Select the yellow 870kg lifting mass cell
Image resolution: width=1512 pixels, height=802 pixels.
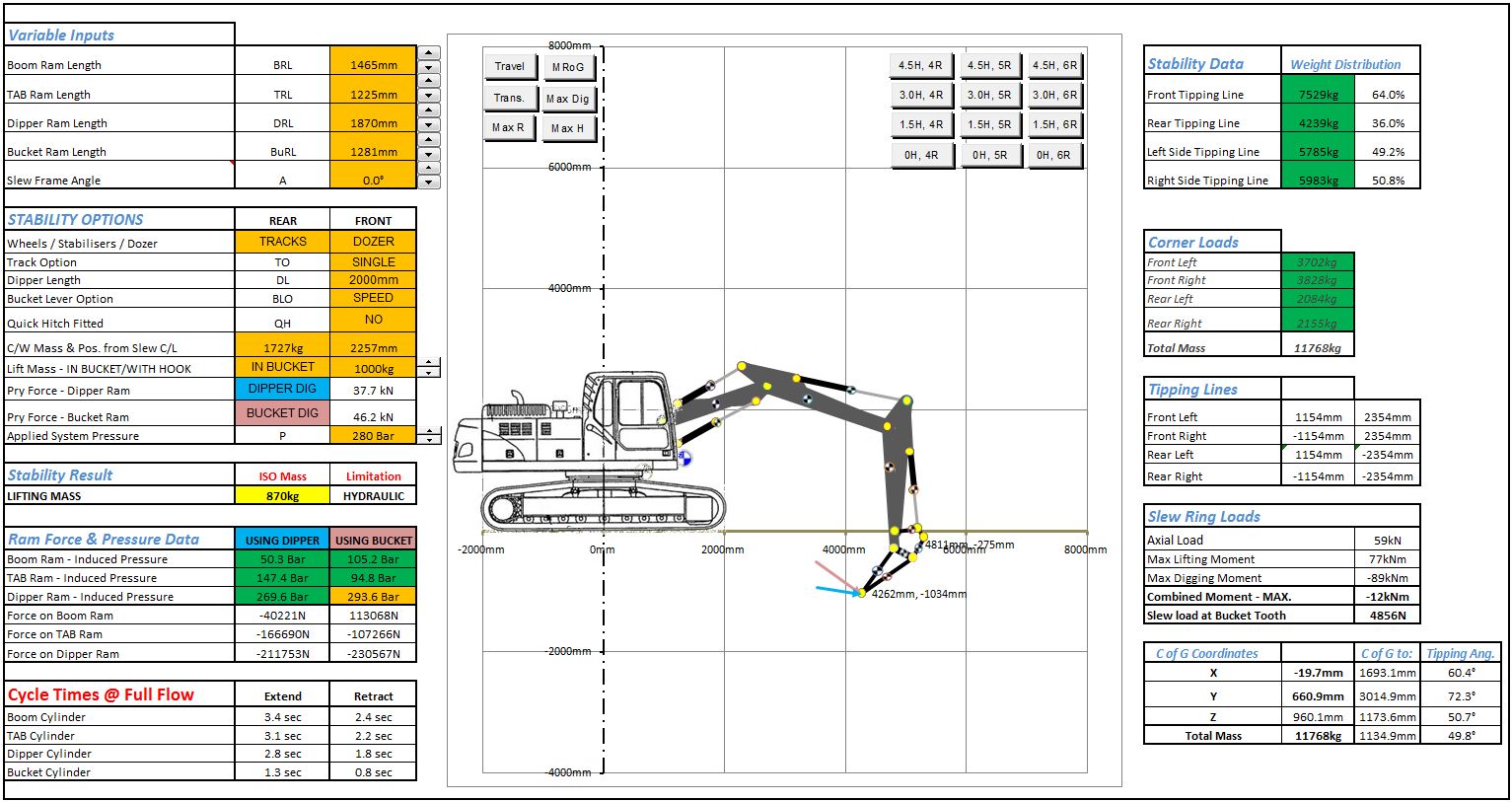tap(282, 496)
